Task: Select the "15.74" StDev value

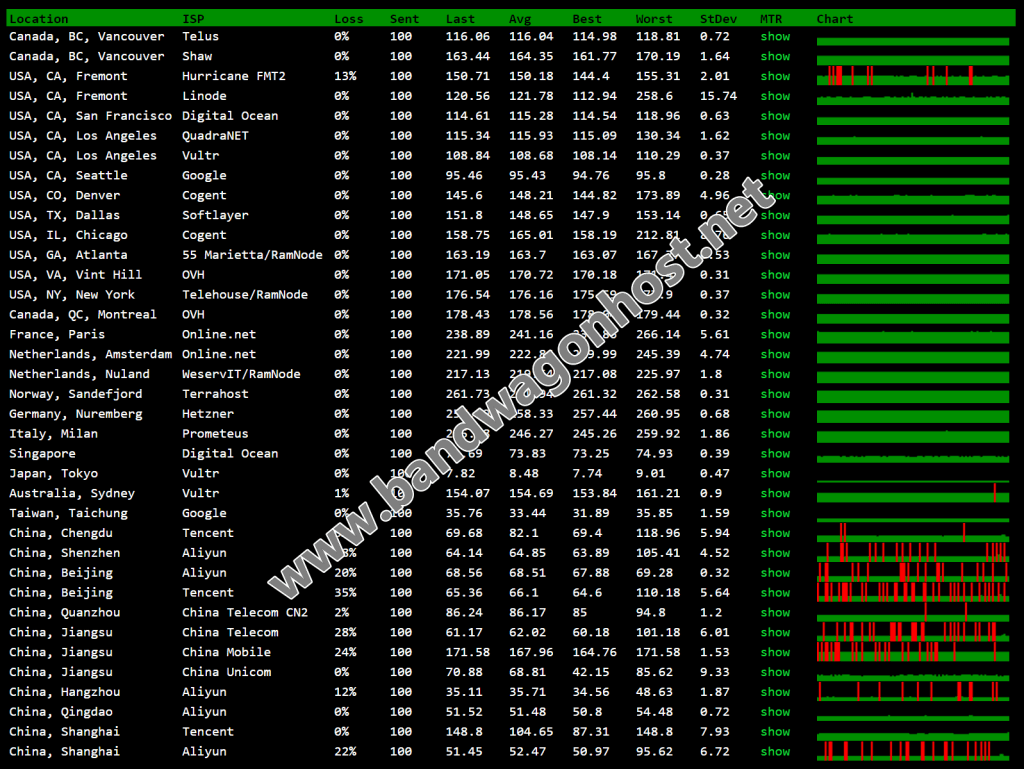Action: (718, 96)
